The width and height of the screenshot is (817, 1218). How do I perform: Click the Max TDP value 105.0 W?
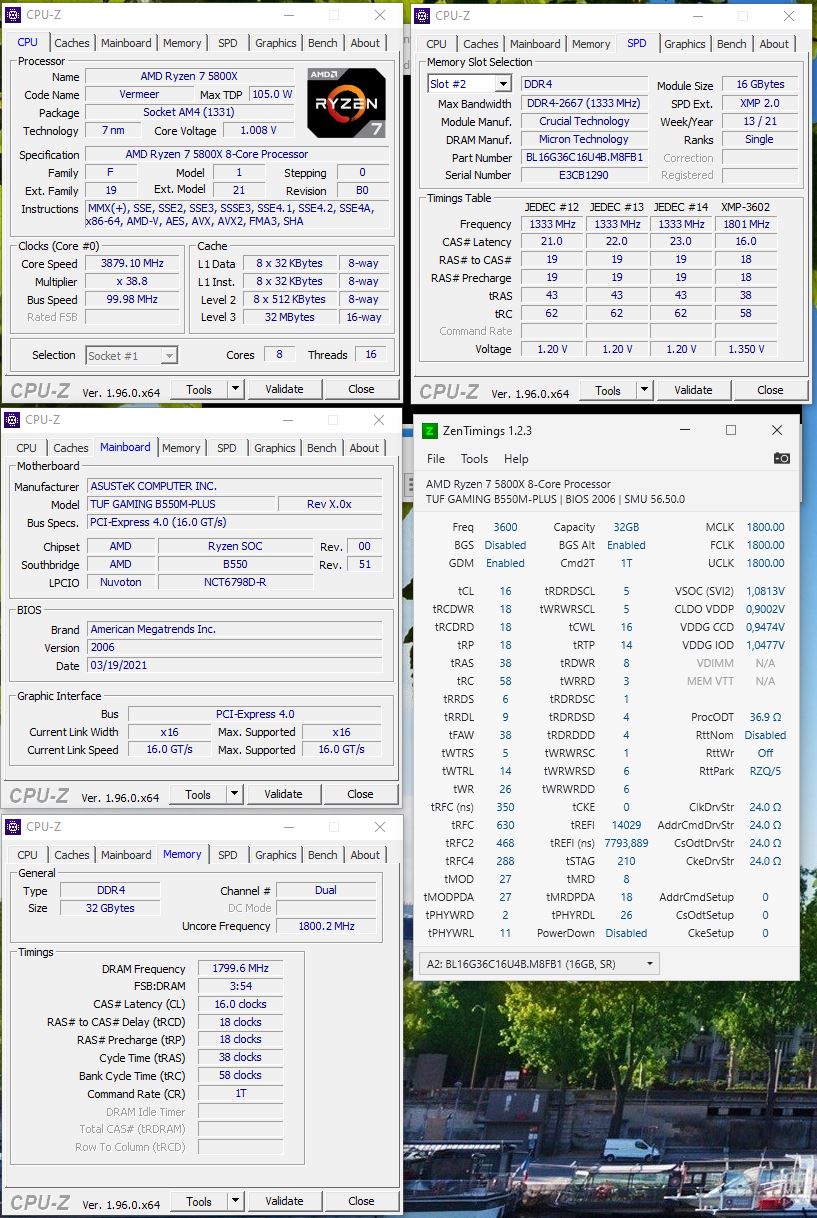coord(272,94)
